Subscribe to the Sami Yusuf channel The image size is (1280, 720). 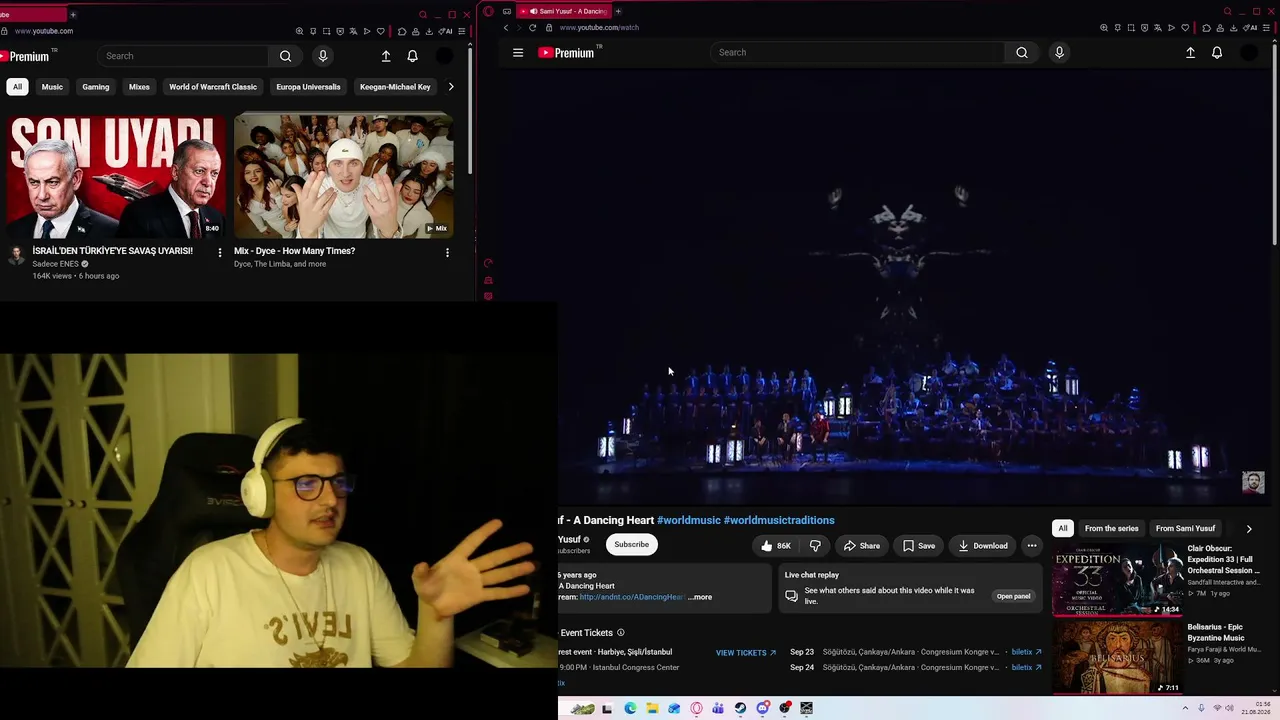(x=631, y=545)
